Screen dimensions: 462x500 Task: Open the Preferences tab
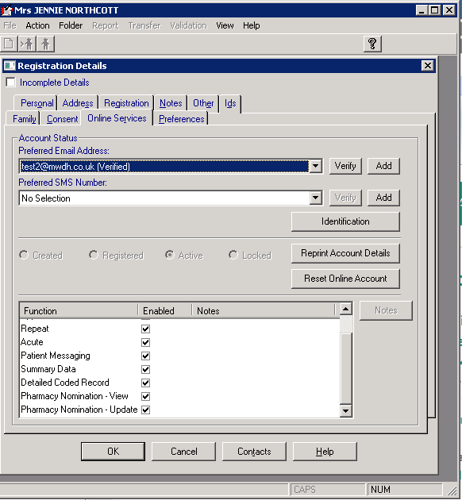click(x=181, y=119)
